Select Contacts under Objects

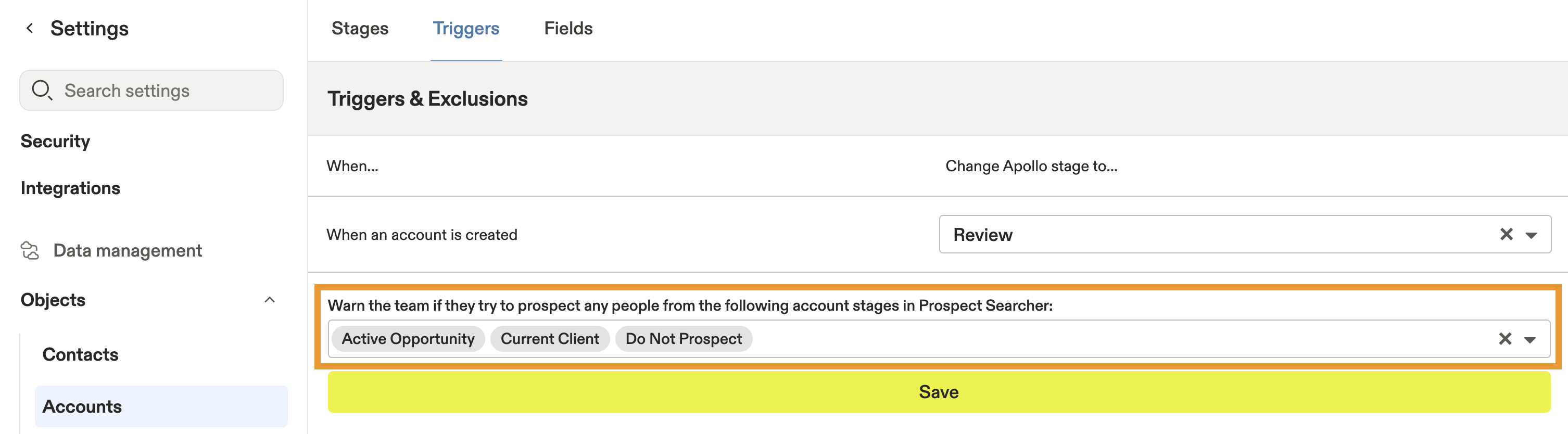click(x=80, y=354)
